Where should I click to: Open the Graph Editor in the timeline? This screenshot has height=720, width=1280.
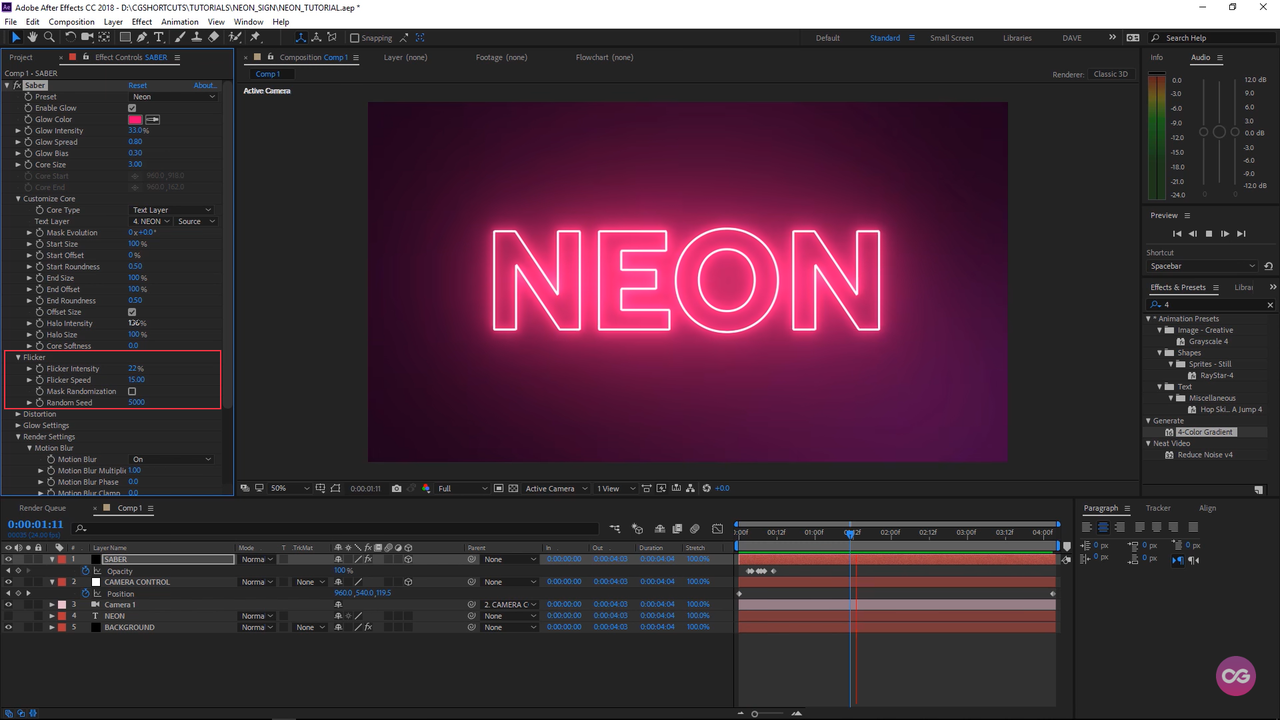click(717, 528)
